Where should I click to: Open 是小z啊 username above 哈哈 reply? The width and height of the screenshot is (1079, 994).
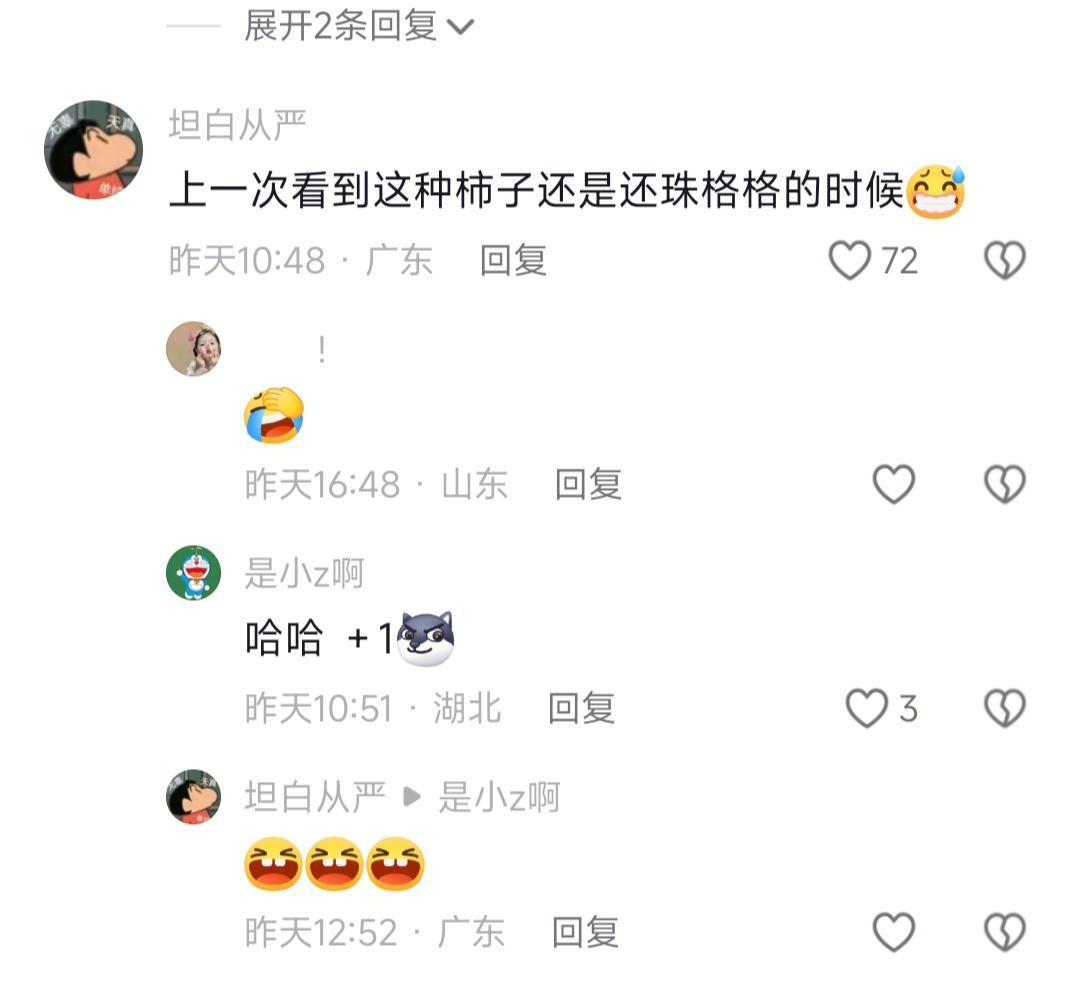304,573
